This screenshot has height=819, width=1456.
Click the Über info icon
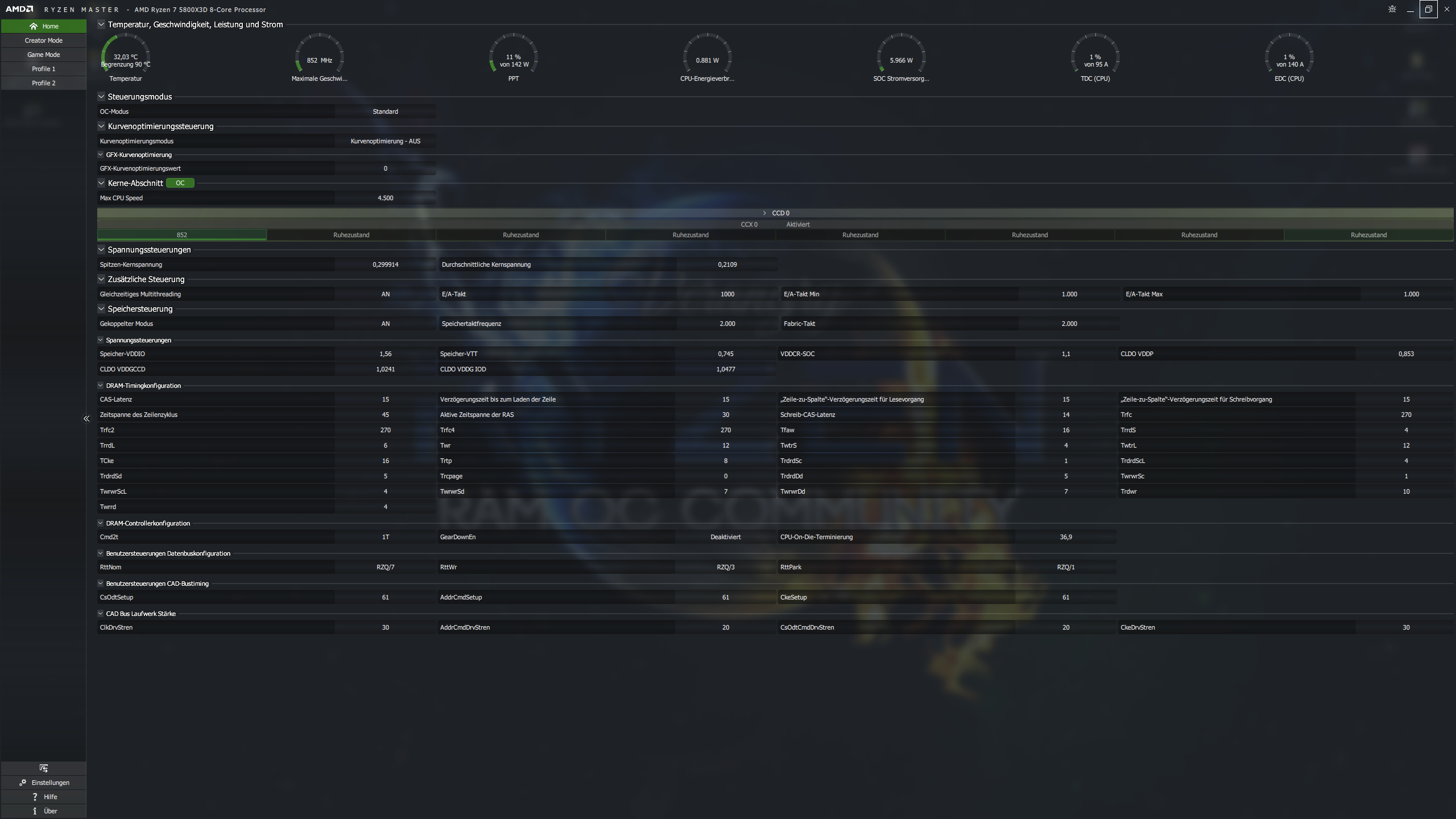pos(35,811)
